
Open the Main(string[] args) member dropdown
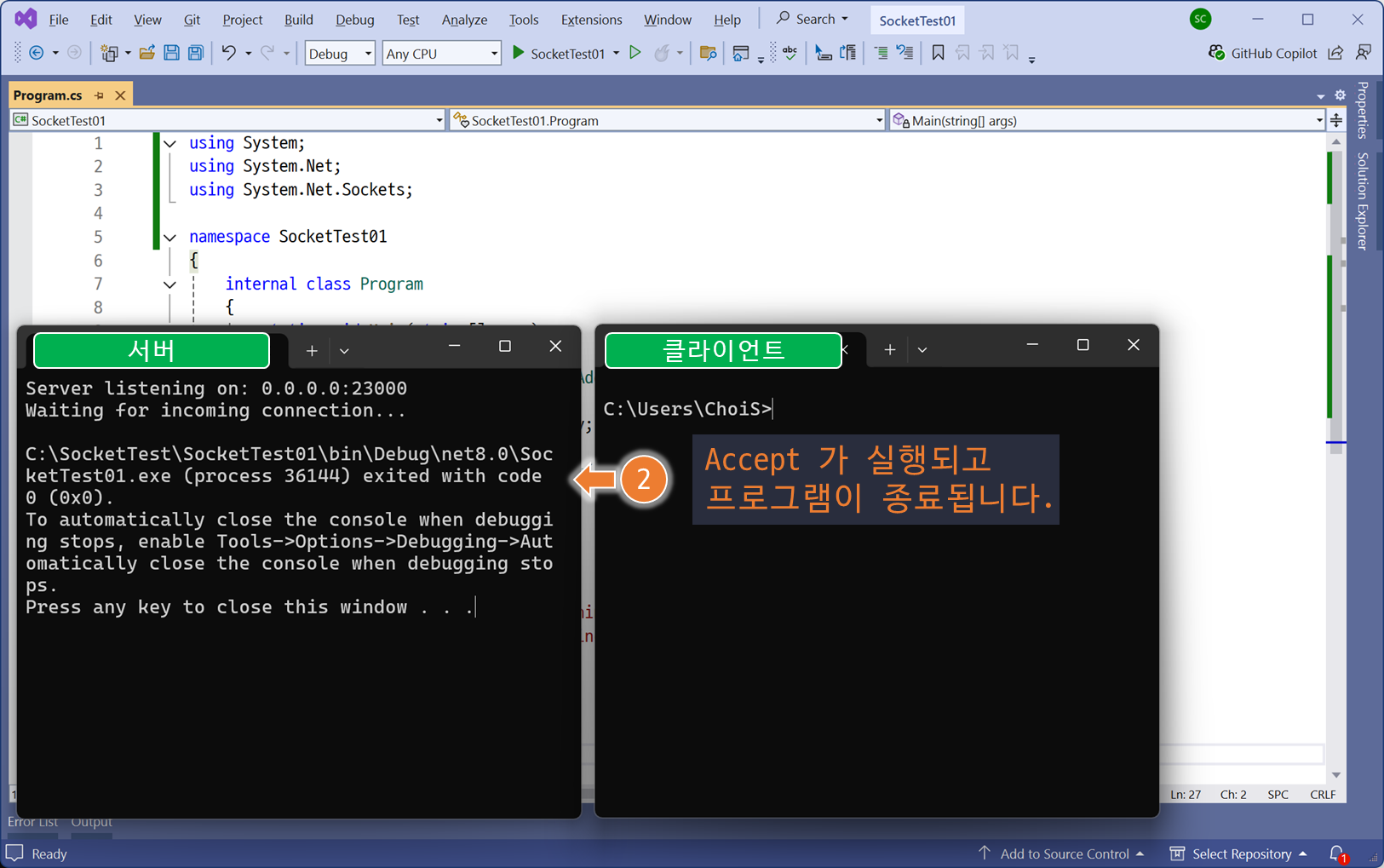coord(1107,120)
